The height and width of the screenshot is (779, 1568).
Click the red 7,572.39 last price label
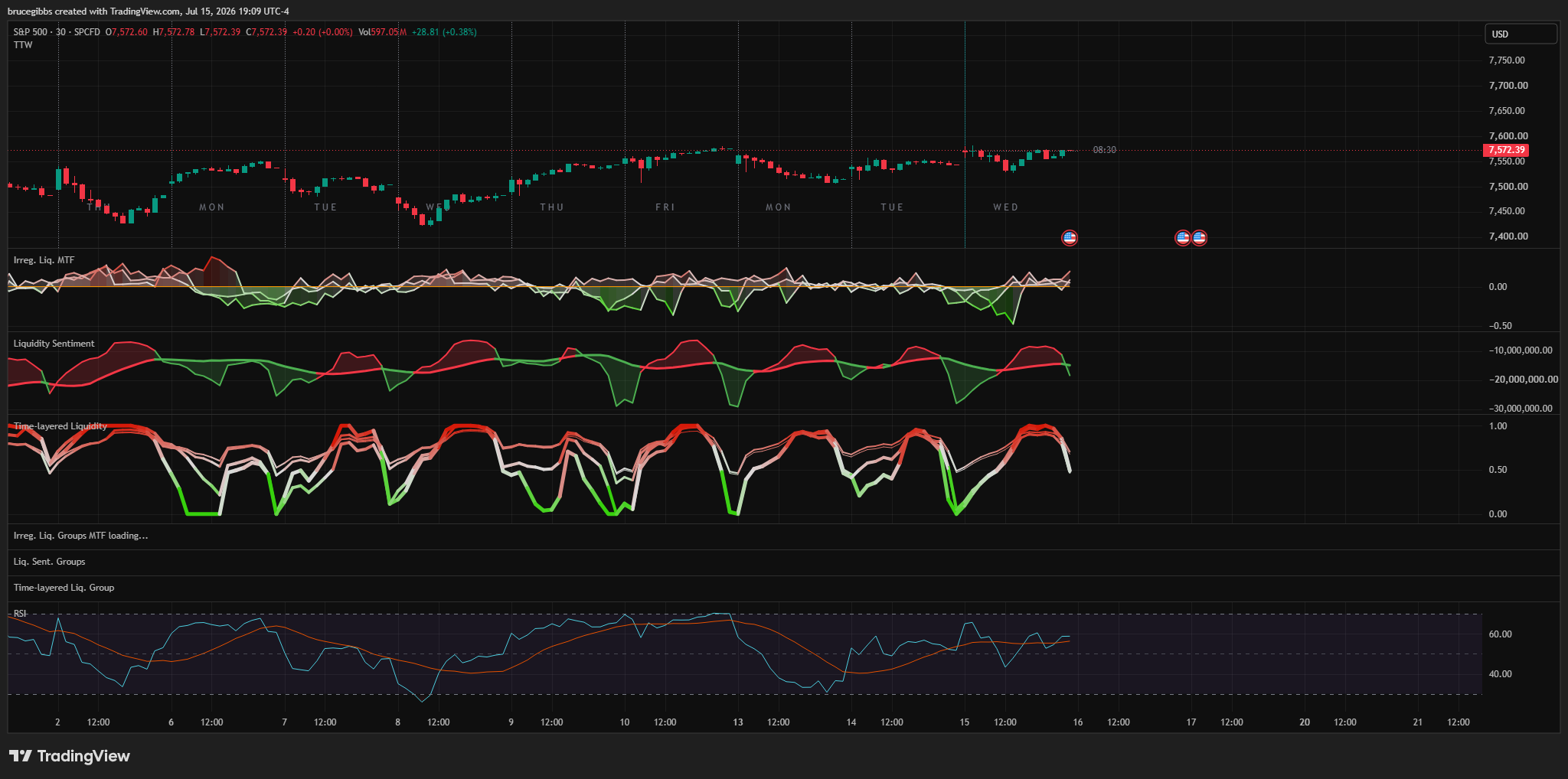1506,150
